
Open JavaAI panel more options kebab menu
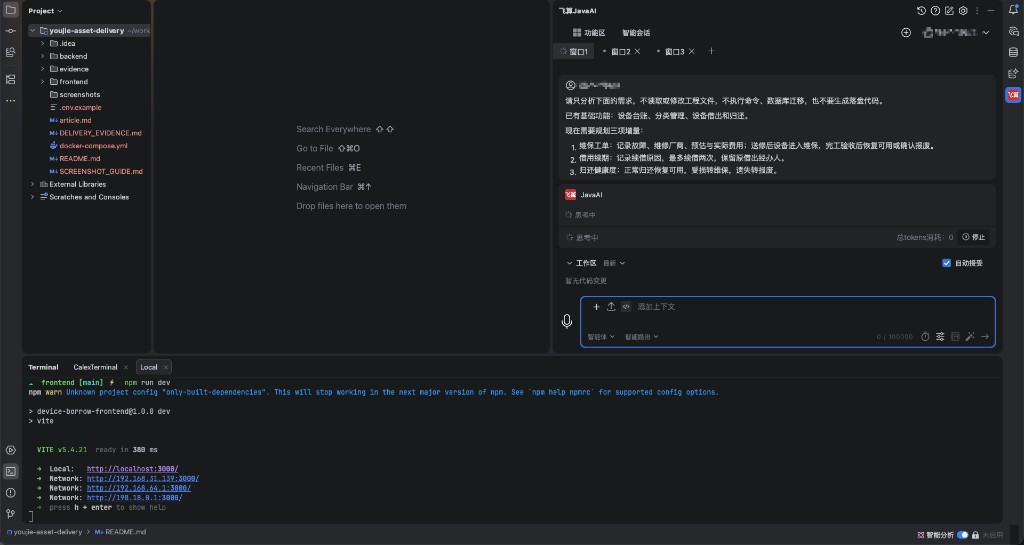point(977,10)
